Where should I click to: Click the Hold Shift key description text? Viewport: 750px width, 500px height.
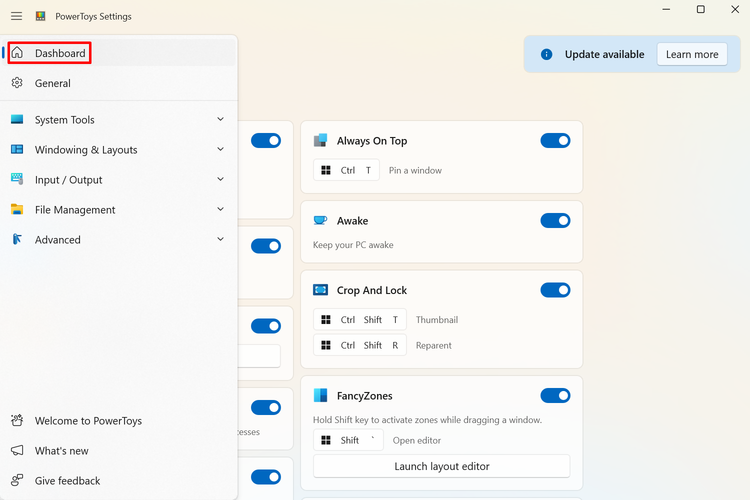(x=427, y=420)
